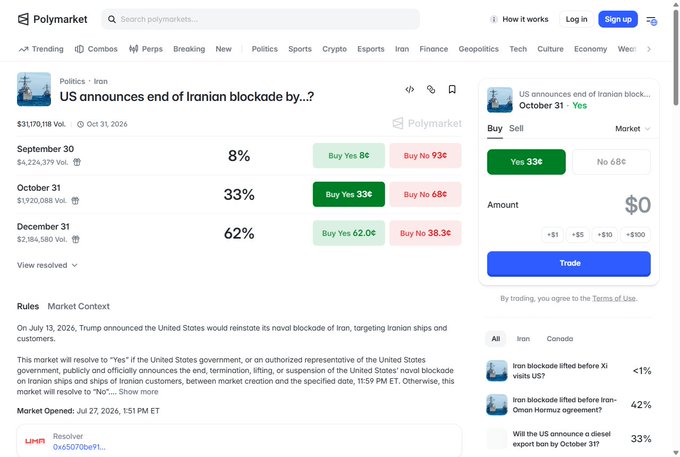The height and width of the screenshot is (457, 680).
Task: Select the Buy tab
Action: coord(494,128)
